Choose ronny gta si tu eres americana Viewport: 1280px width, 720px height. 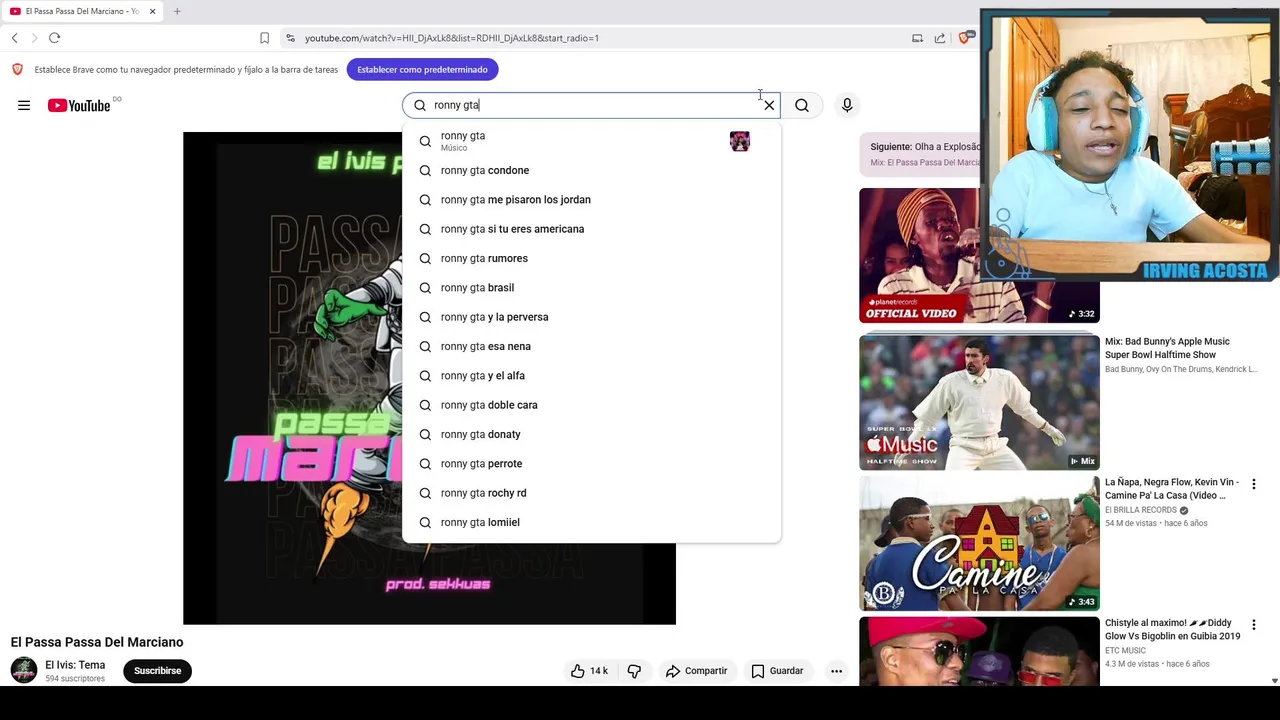591,229
